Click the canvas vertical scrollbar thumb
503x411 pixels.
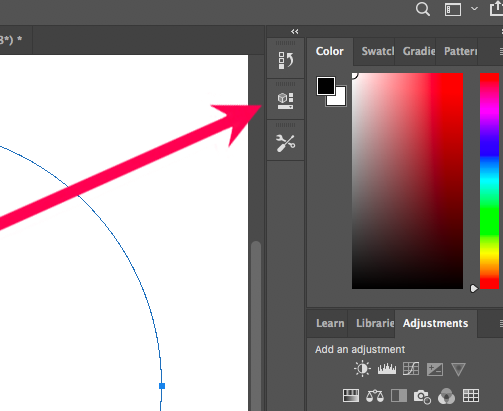tap(256, 326)
